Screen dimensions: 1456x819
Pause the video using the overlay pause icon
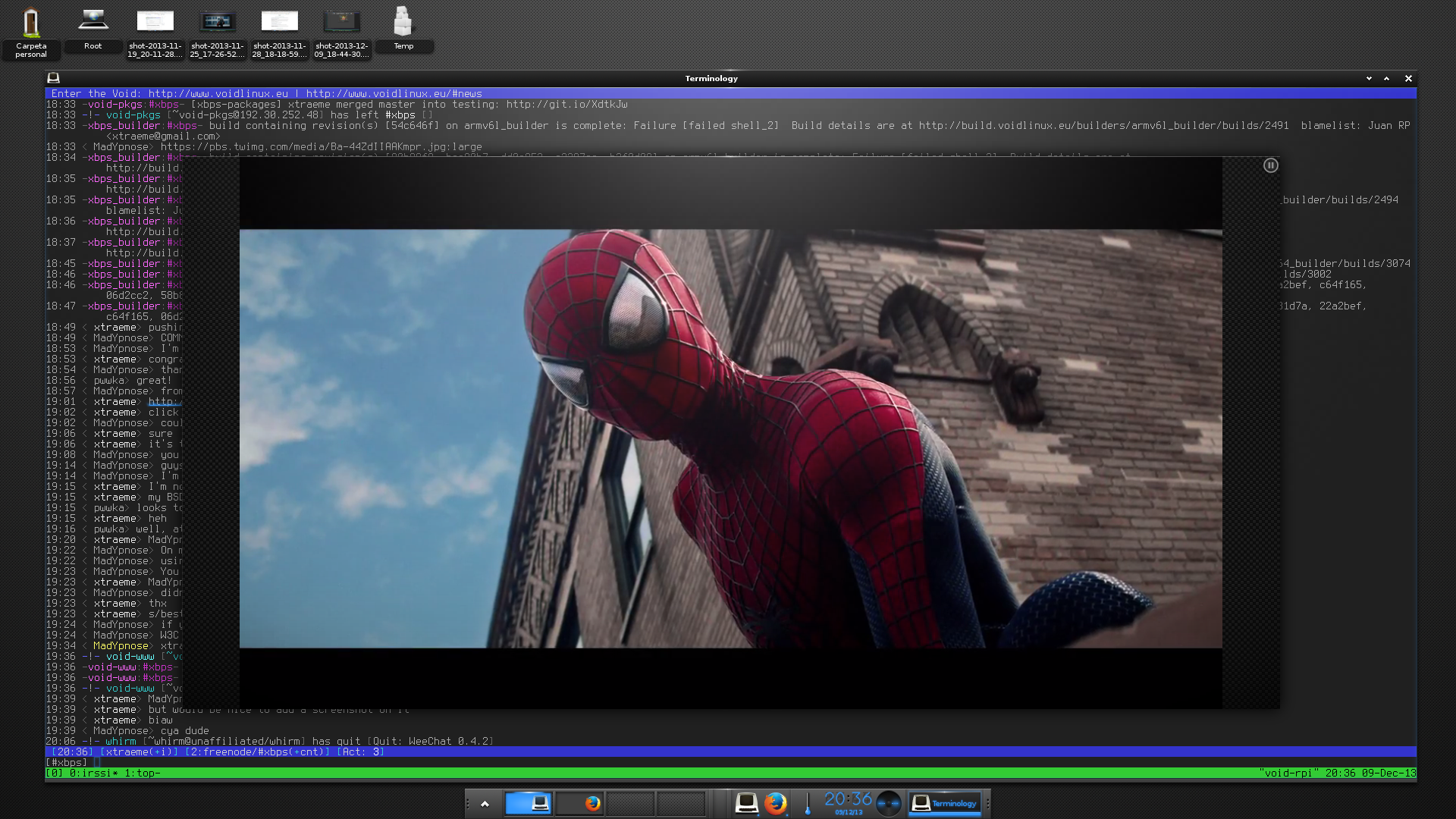point(1270,165)
